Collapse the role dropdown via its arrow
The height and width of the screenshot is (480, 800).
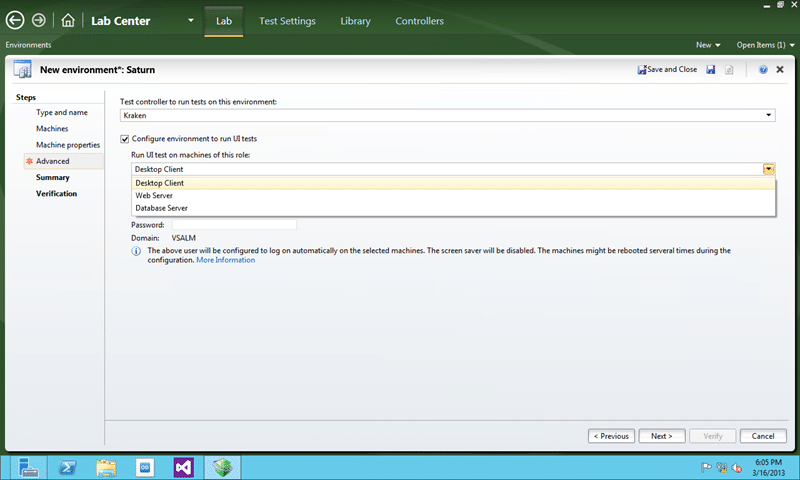point(768,169)
